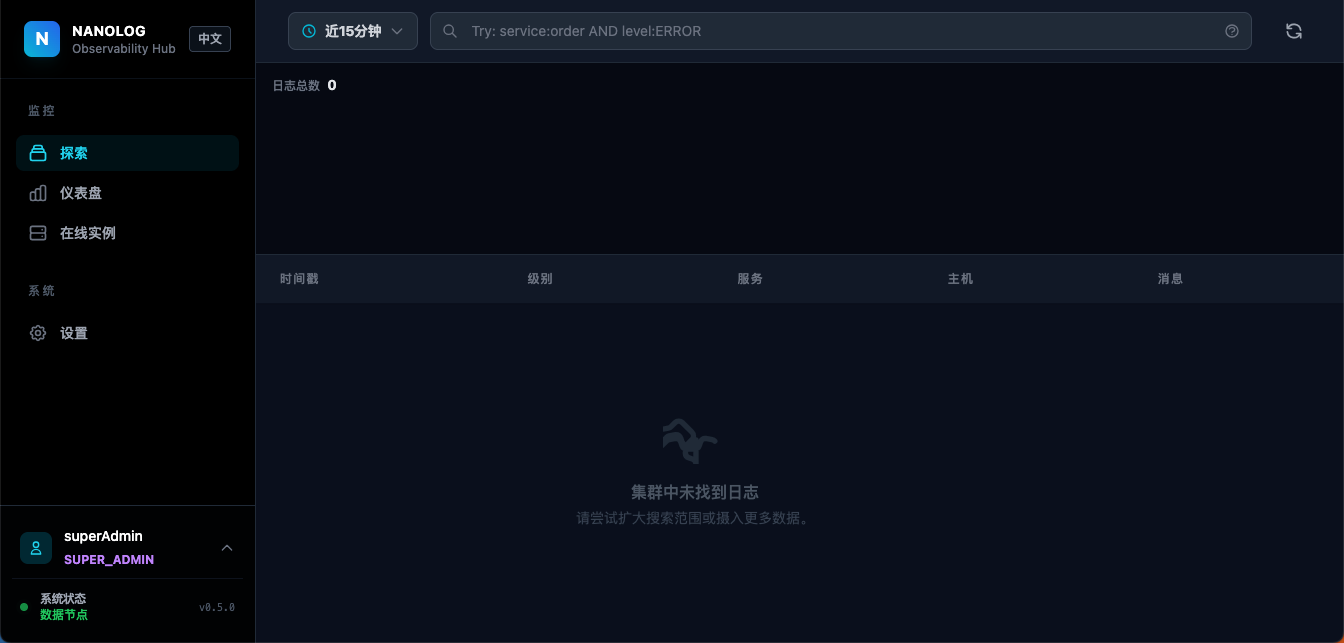Open query syntax help via question mark icon

1232,31
